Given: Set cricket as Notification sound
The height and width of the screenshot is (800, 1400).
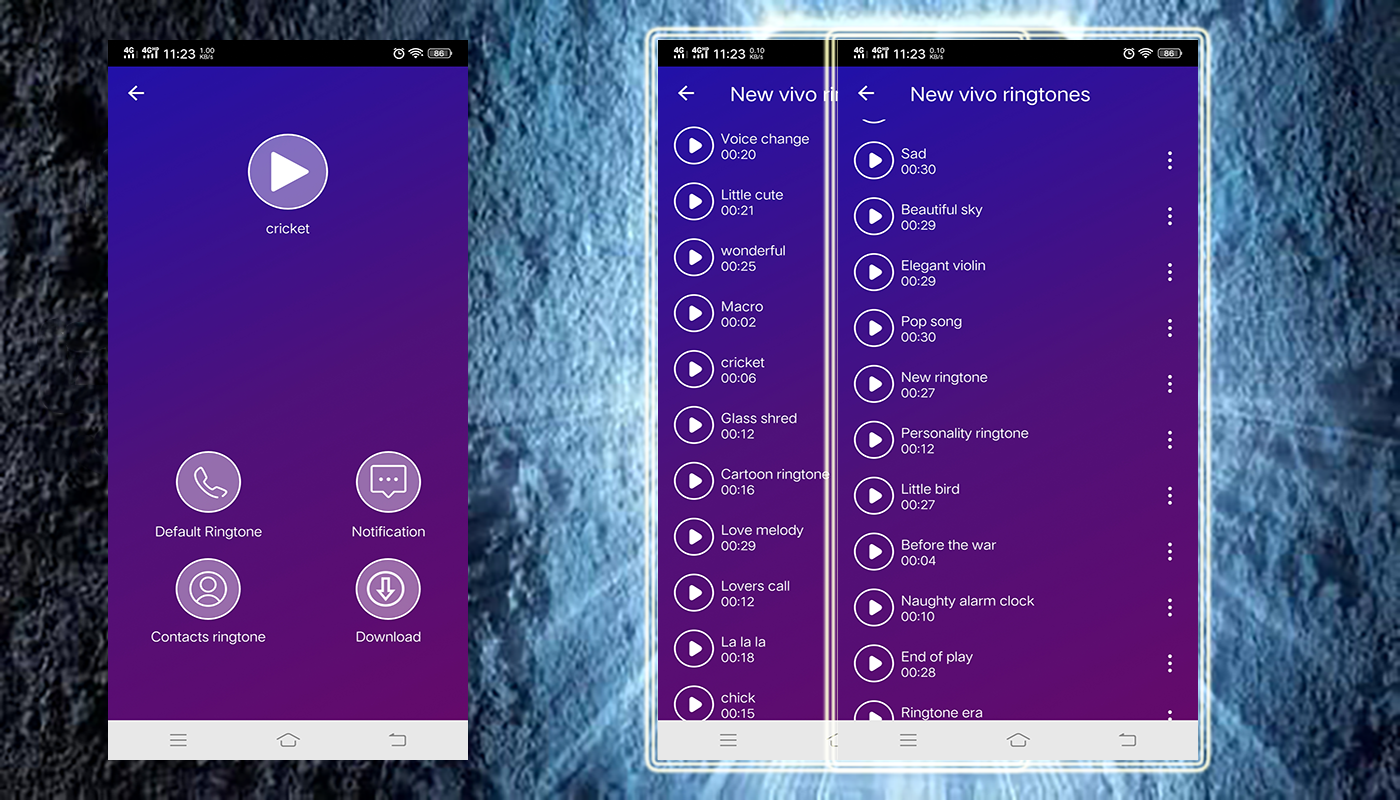Looking at the screenshot, I should click(388, 482).
